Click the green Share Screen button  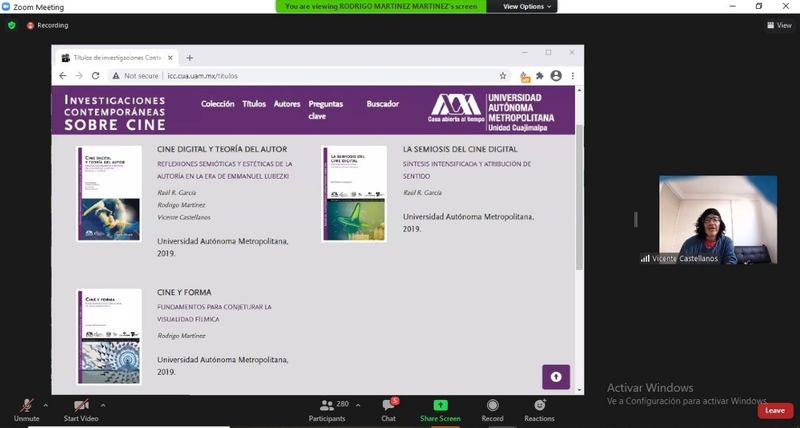pos(440,411)
